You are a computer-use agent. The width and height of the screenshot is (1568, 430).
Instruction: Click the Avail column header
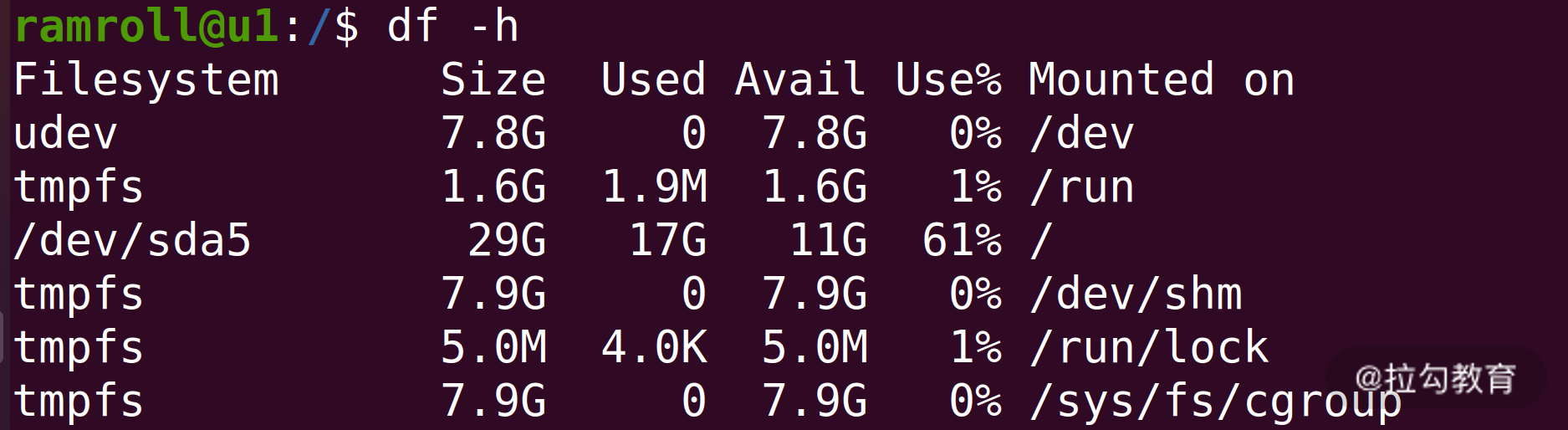(x=800, y=80)
